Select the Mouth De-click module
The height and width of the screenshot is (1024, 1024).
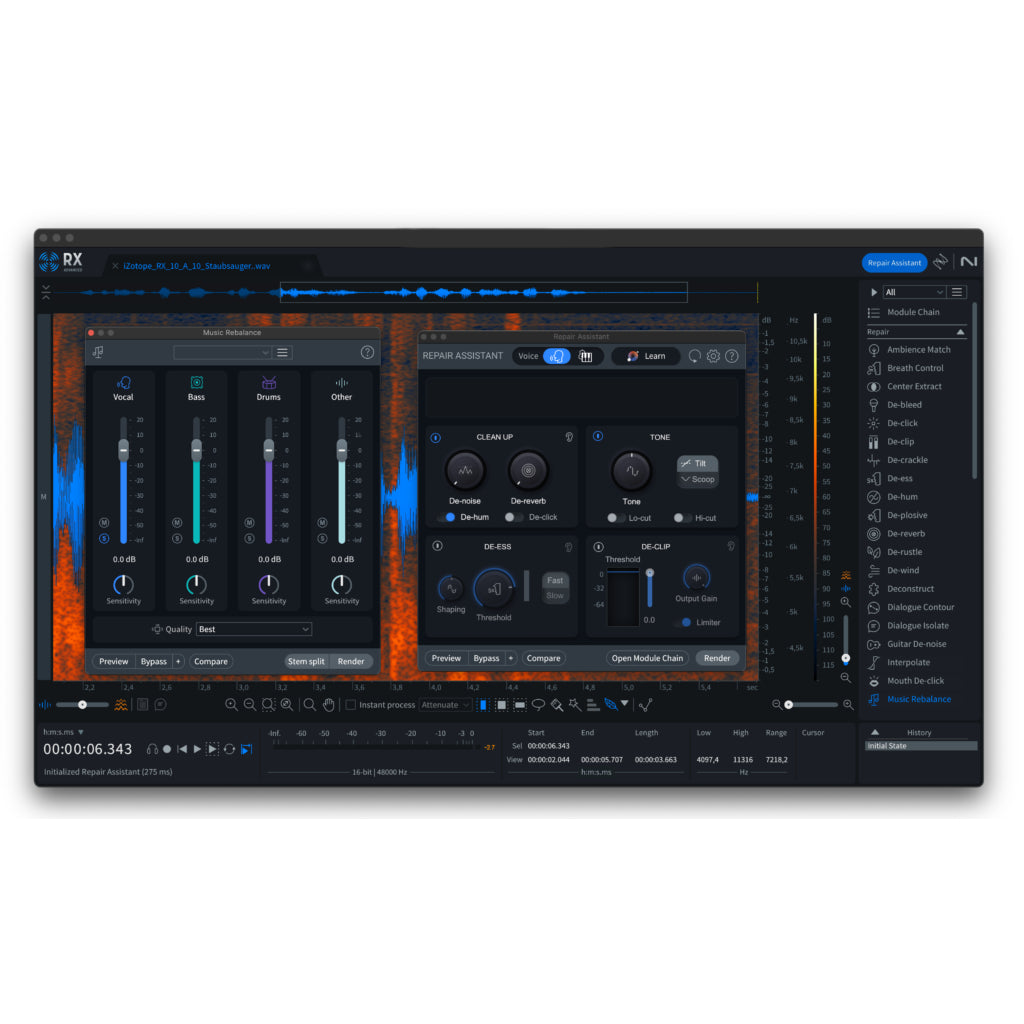[x=913, y=680]
